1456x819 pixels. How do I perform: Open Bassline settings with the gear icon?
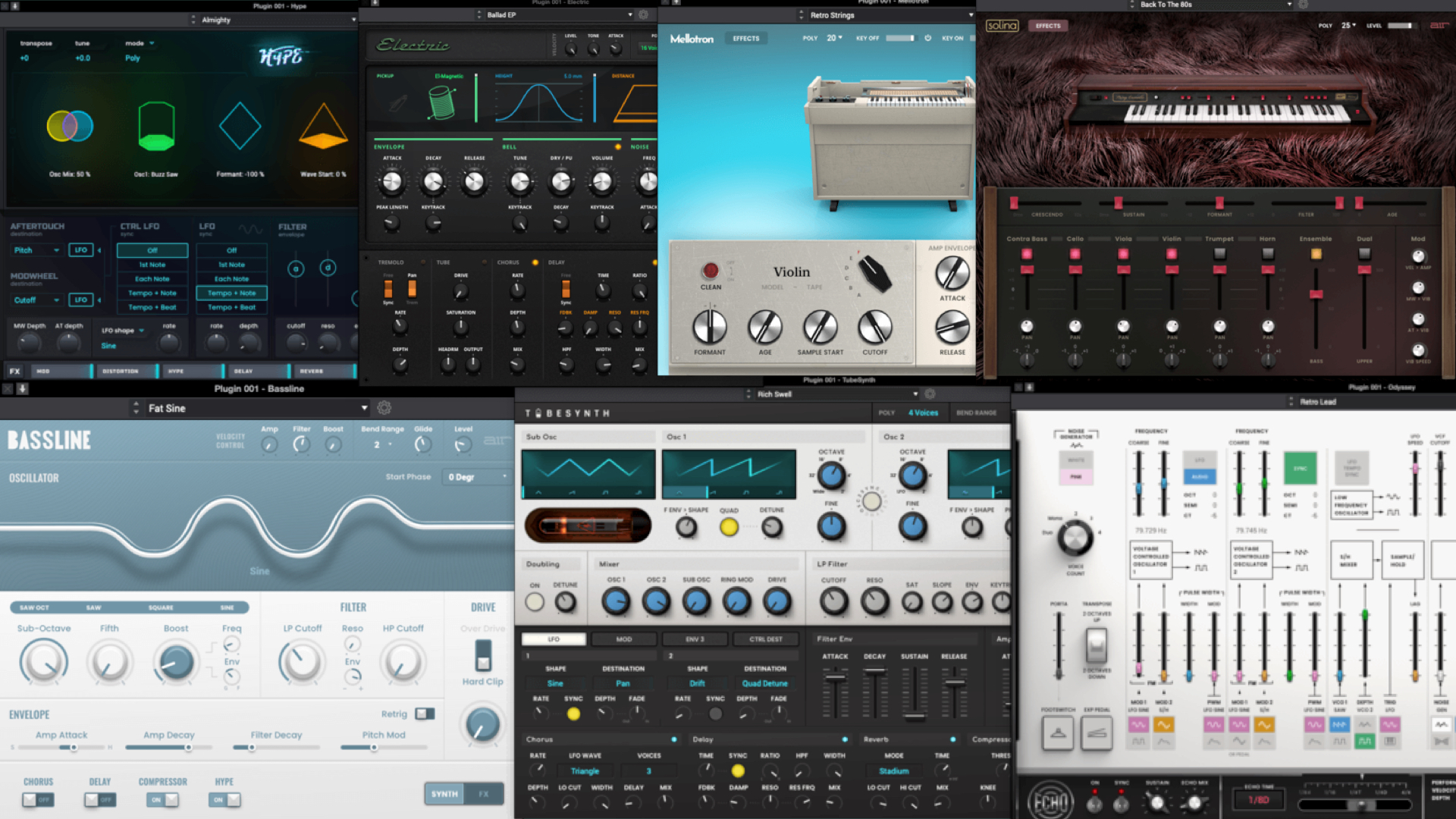[383, 407]
